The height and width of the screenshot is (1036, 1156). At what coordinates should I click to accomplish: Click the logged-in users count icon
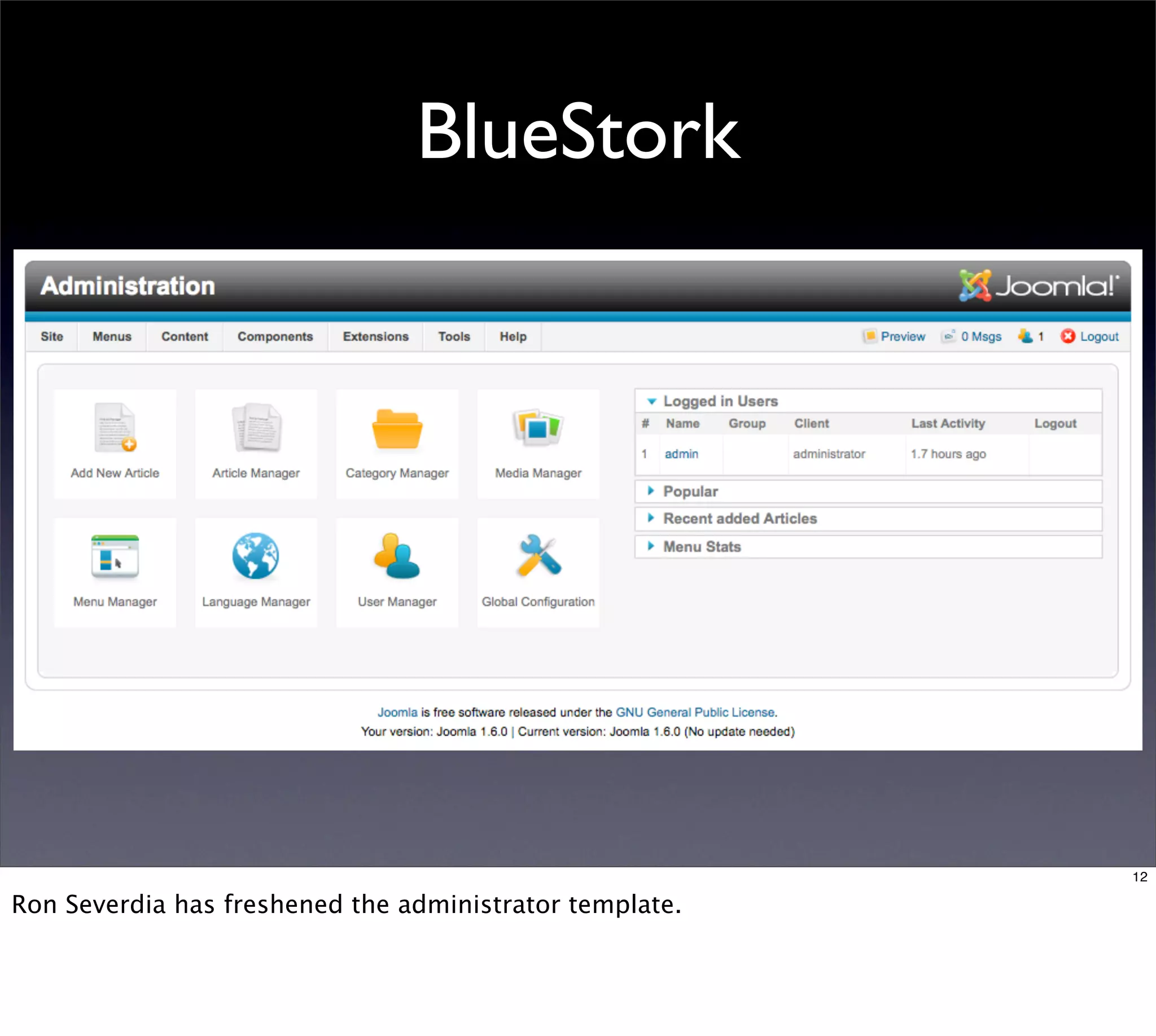(x=1025, y=336)
